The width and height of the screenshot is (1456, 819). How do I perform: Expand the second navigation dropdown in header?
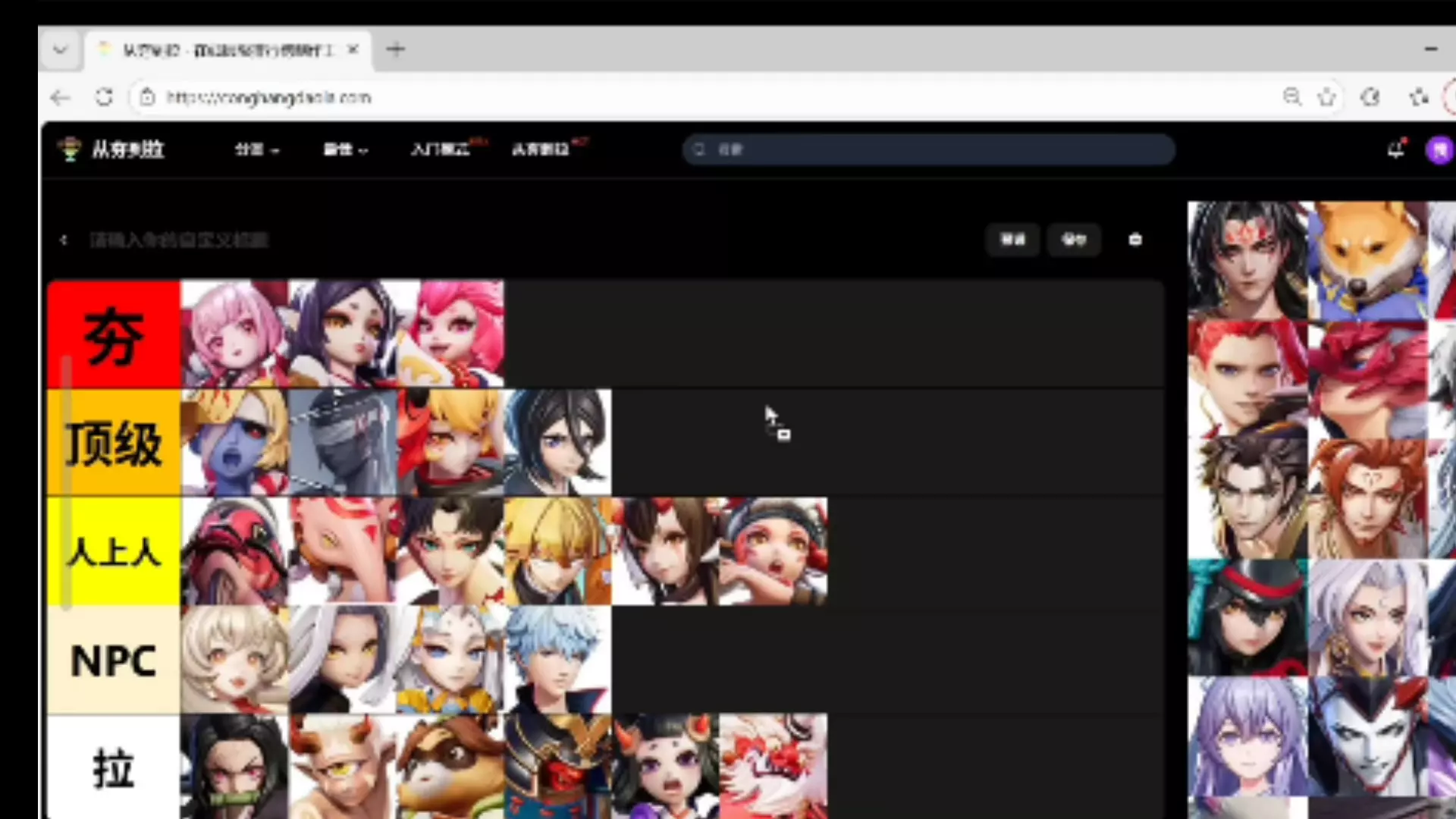pos(345,149)
